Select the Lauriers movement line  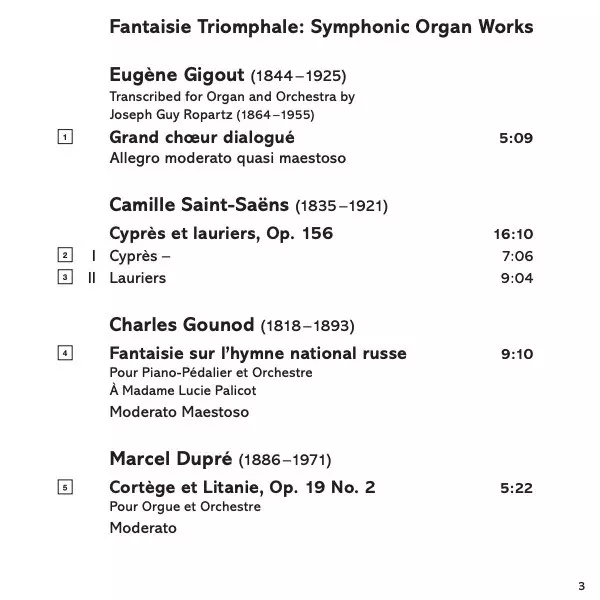tap(137, 278)
